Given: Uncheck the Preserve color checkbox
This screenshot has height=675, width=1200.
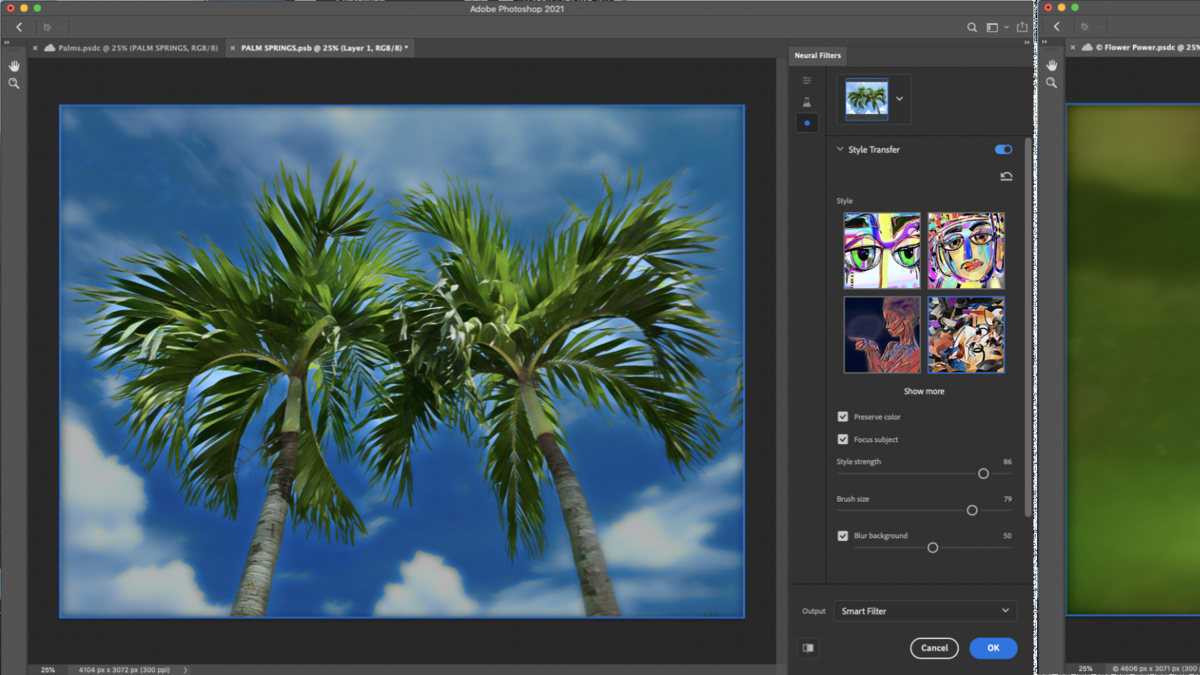Looking at the screenshot, I should (843, 417).
